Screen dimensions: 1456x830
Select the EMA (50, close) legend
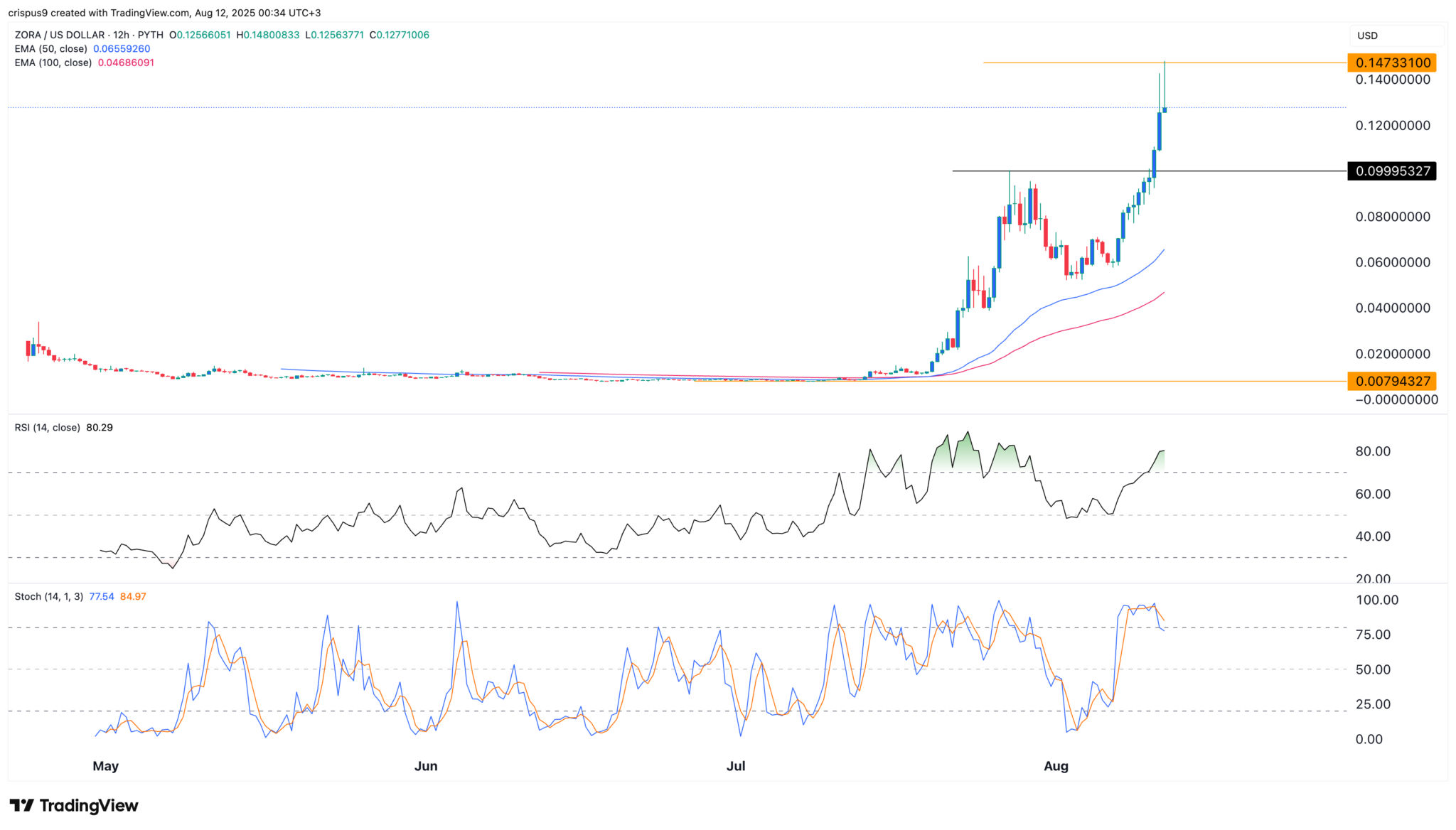pos(50,49)
